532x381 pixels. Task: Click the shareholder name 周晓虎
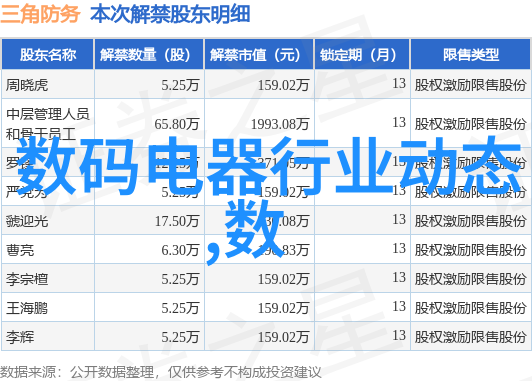pos(27,85)
